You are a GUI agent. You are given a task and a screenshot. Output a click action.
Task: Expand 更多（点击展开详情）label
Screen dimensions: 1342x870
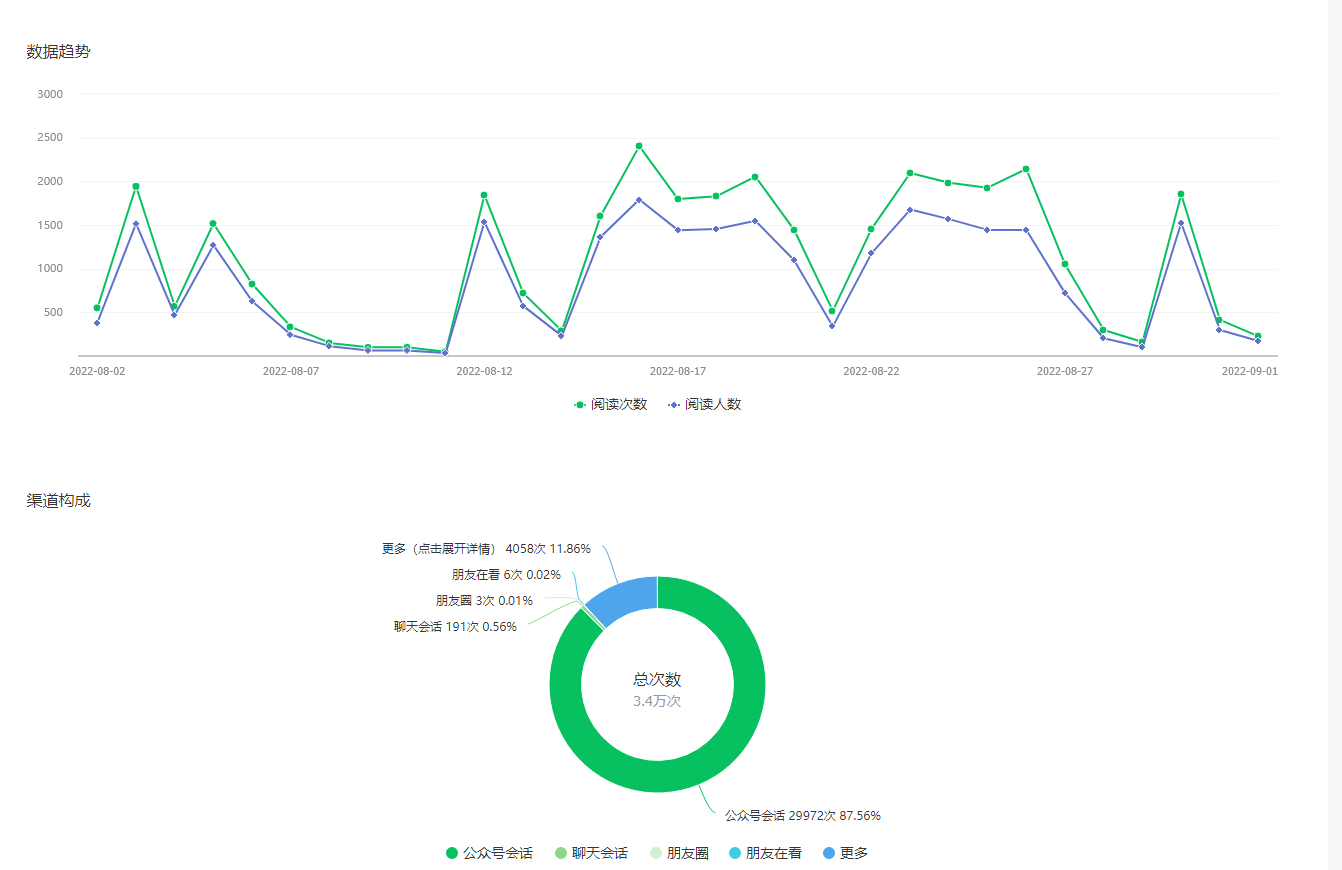pos(486,549)
